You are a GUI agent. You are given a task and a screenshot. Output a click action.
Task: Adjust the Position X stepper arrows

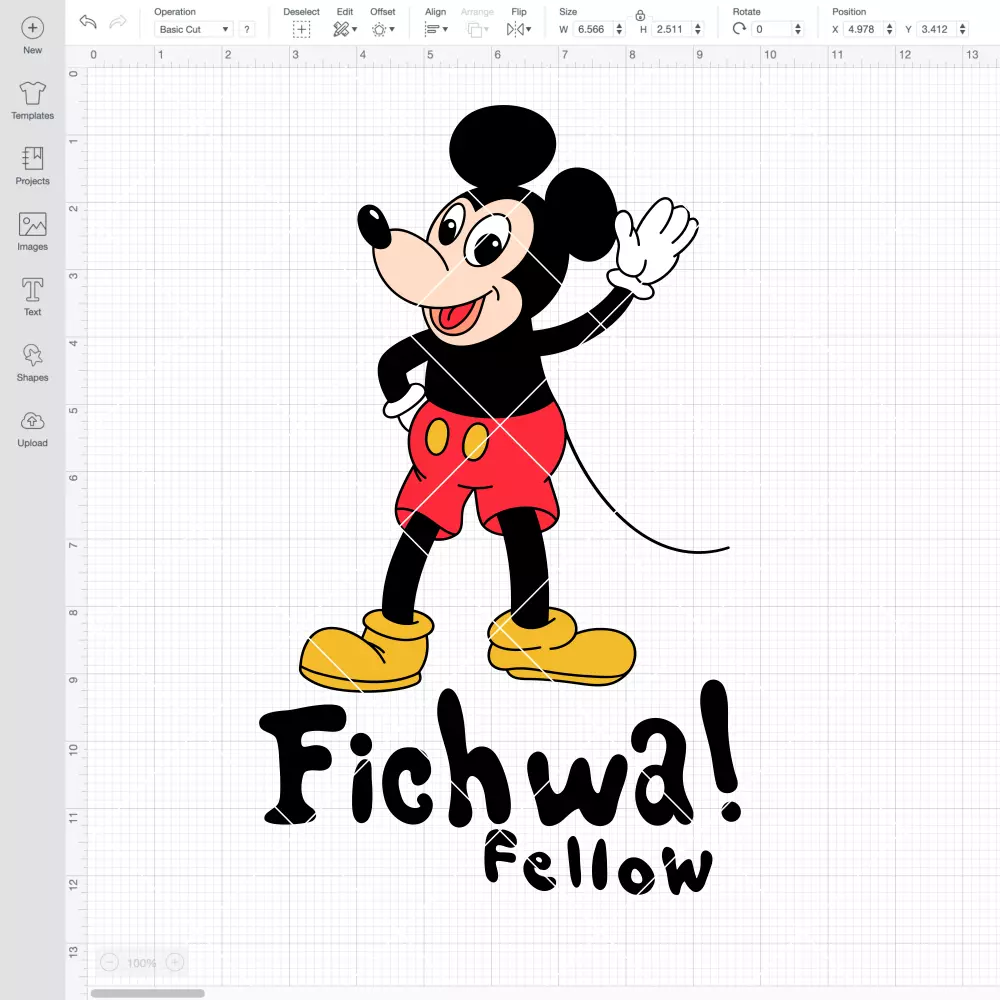tap(889, 29)
